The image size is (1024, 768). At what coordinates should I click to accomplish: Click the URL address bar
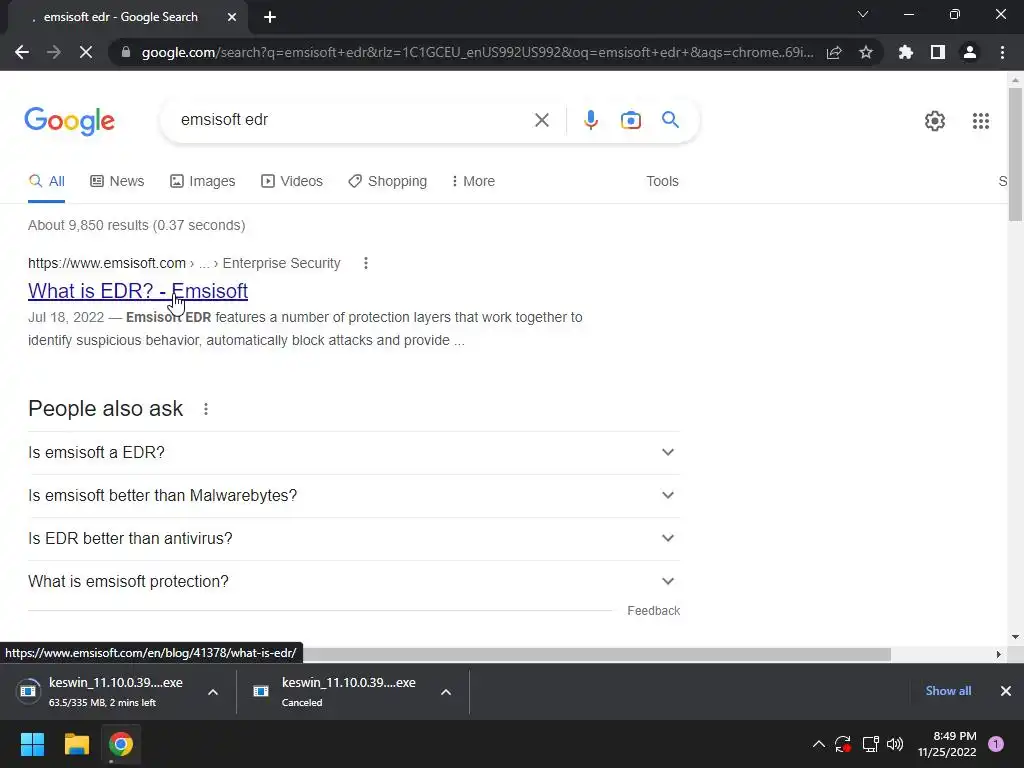click(477, 52)
